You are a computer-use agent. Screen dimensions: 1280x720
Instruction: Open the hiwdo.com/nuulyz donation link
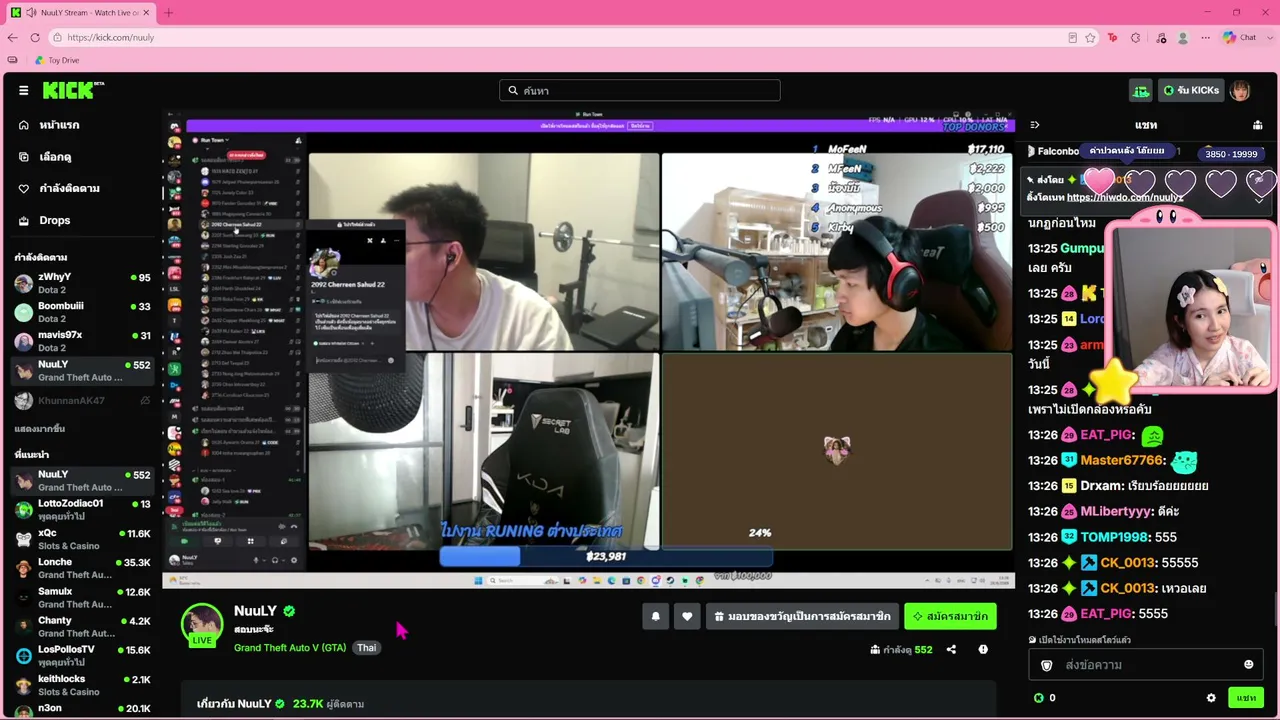[1125, 197]
